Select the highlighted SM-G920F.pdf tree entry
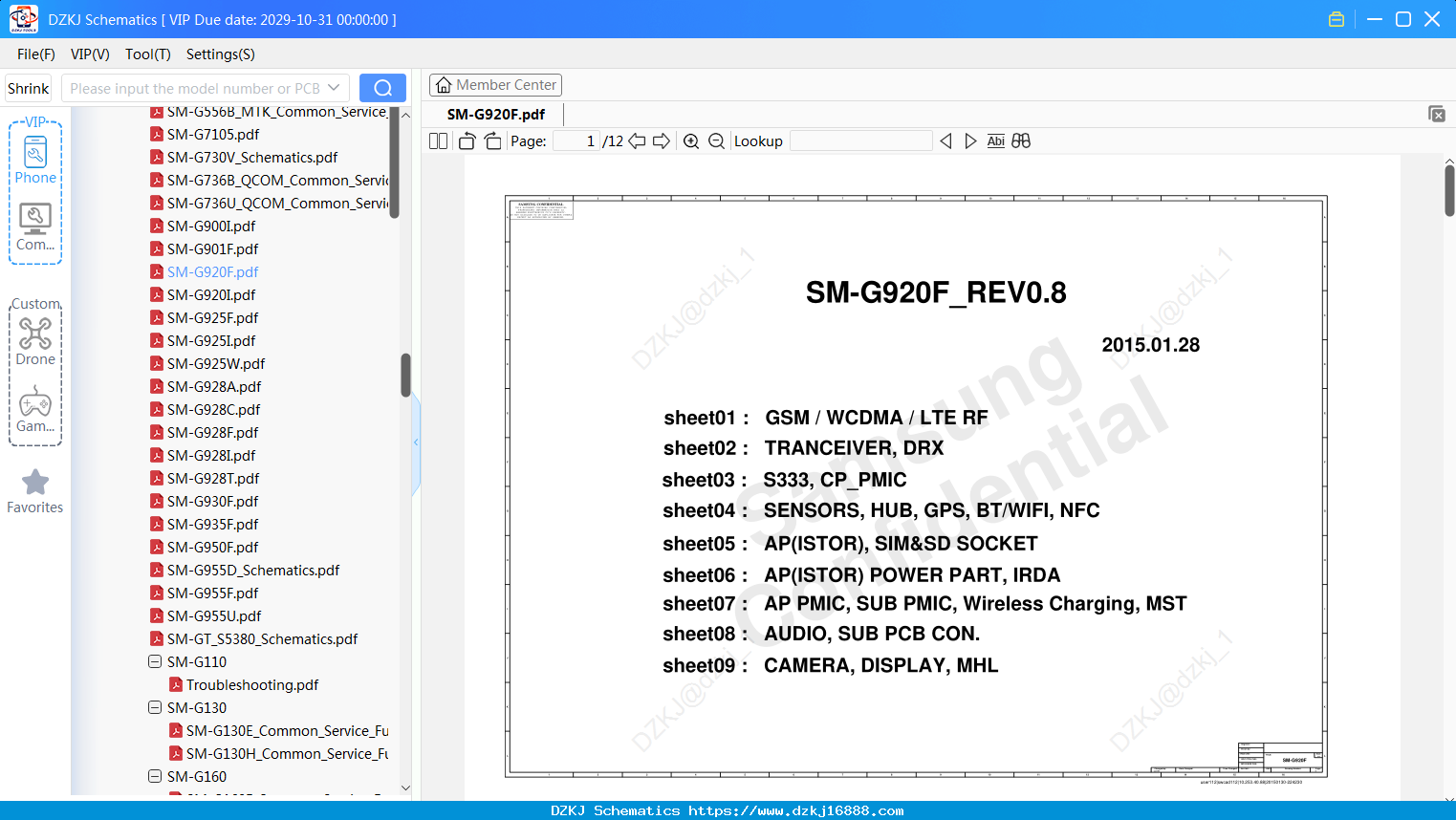This screenshot has width=1456, height=820. [212, 271]
